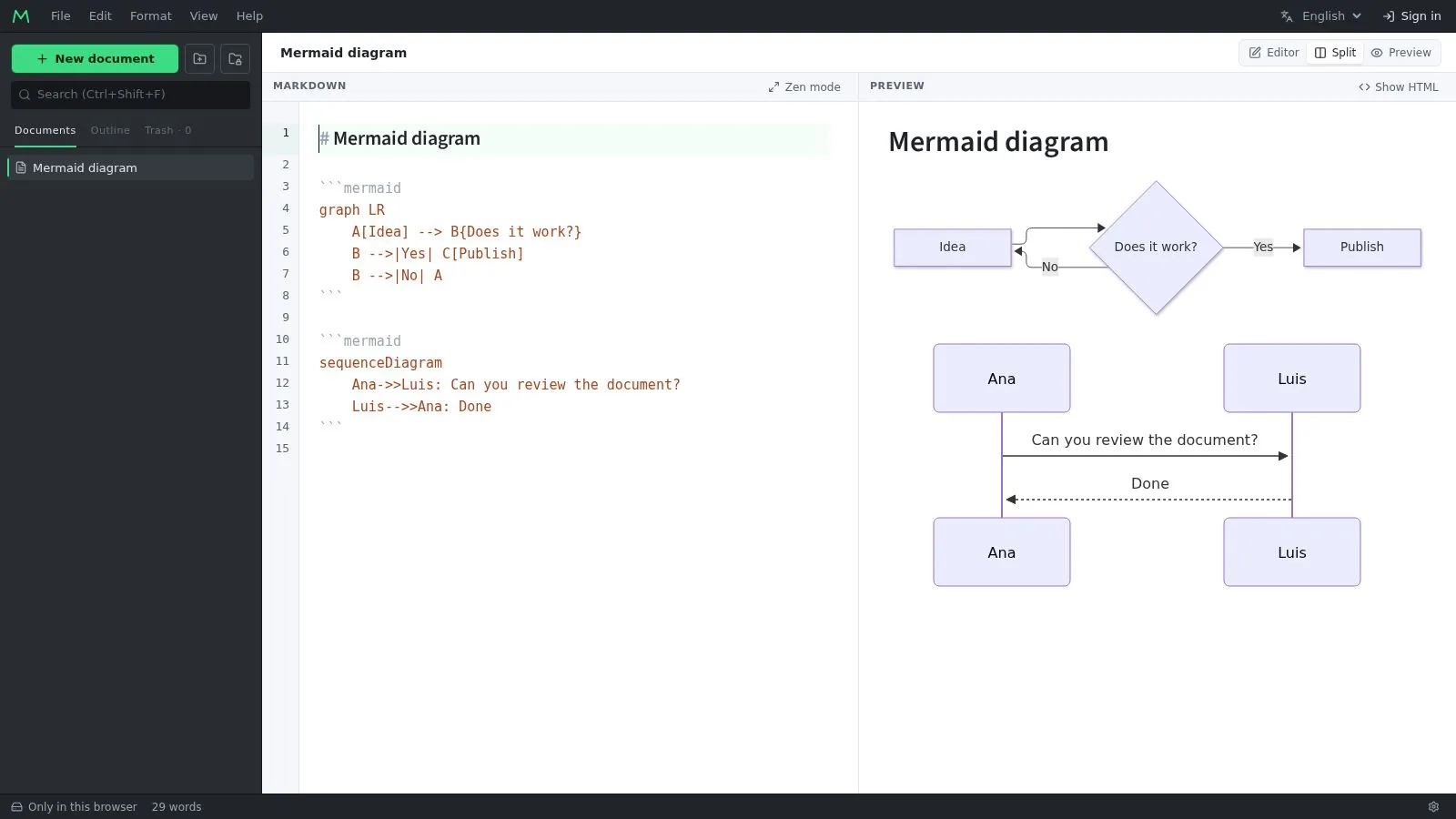Switch to Editor view mode
Image resolution: width=1456 pixels, height=819 pixels.
click(x=1274, y=53)
